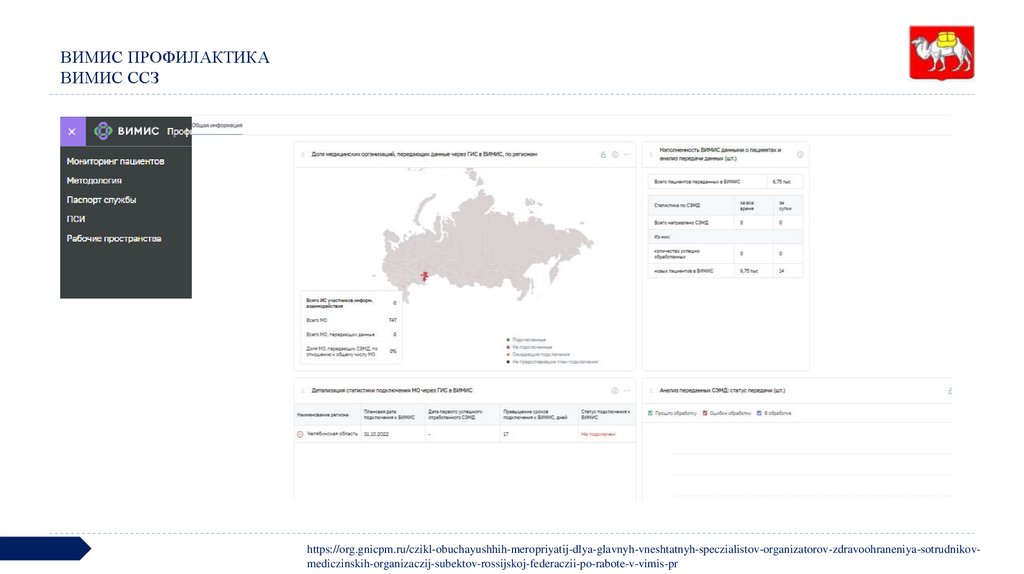Open info icon on regional map widget
Viewport: 1024px width, 574px height.
click(614, 155)
